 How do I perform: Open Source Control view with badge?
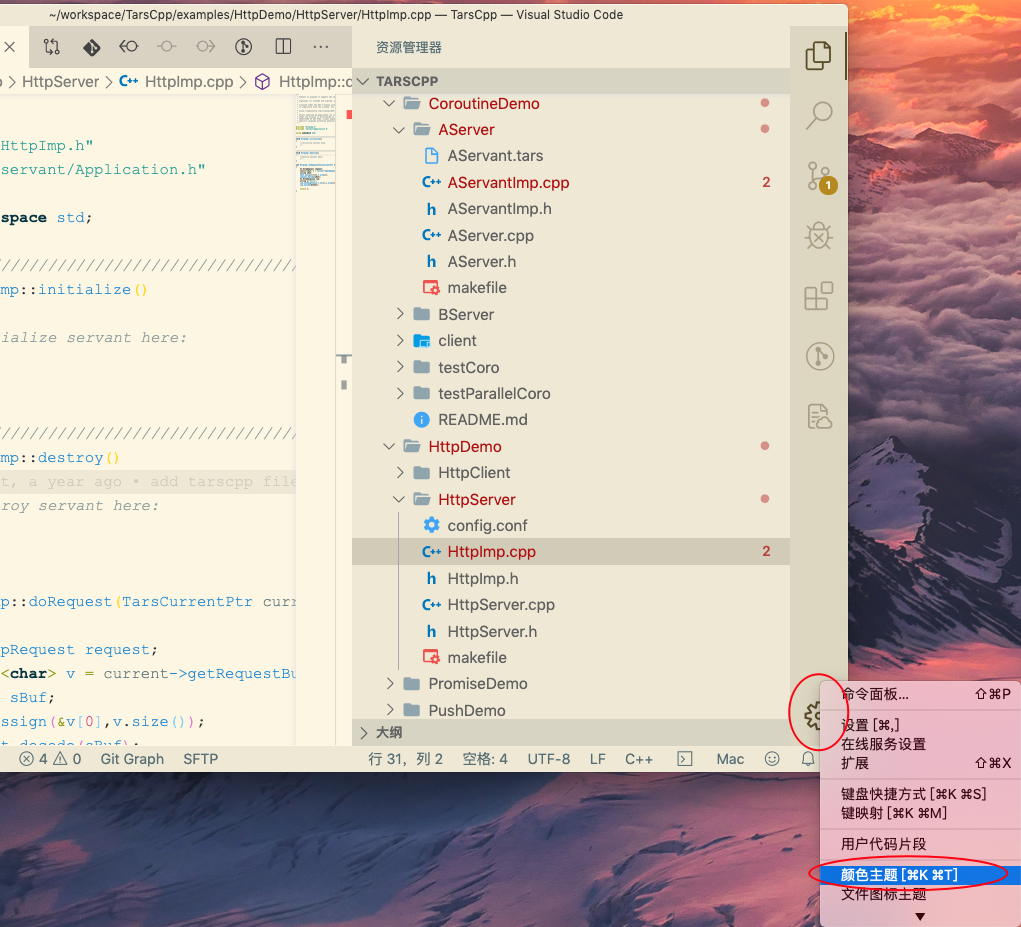(x=818, y=177)
